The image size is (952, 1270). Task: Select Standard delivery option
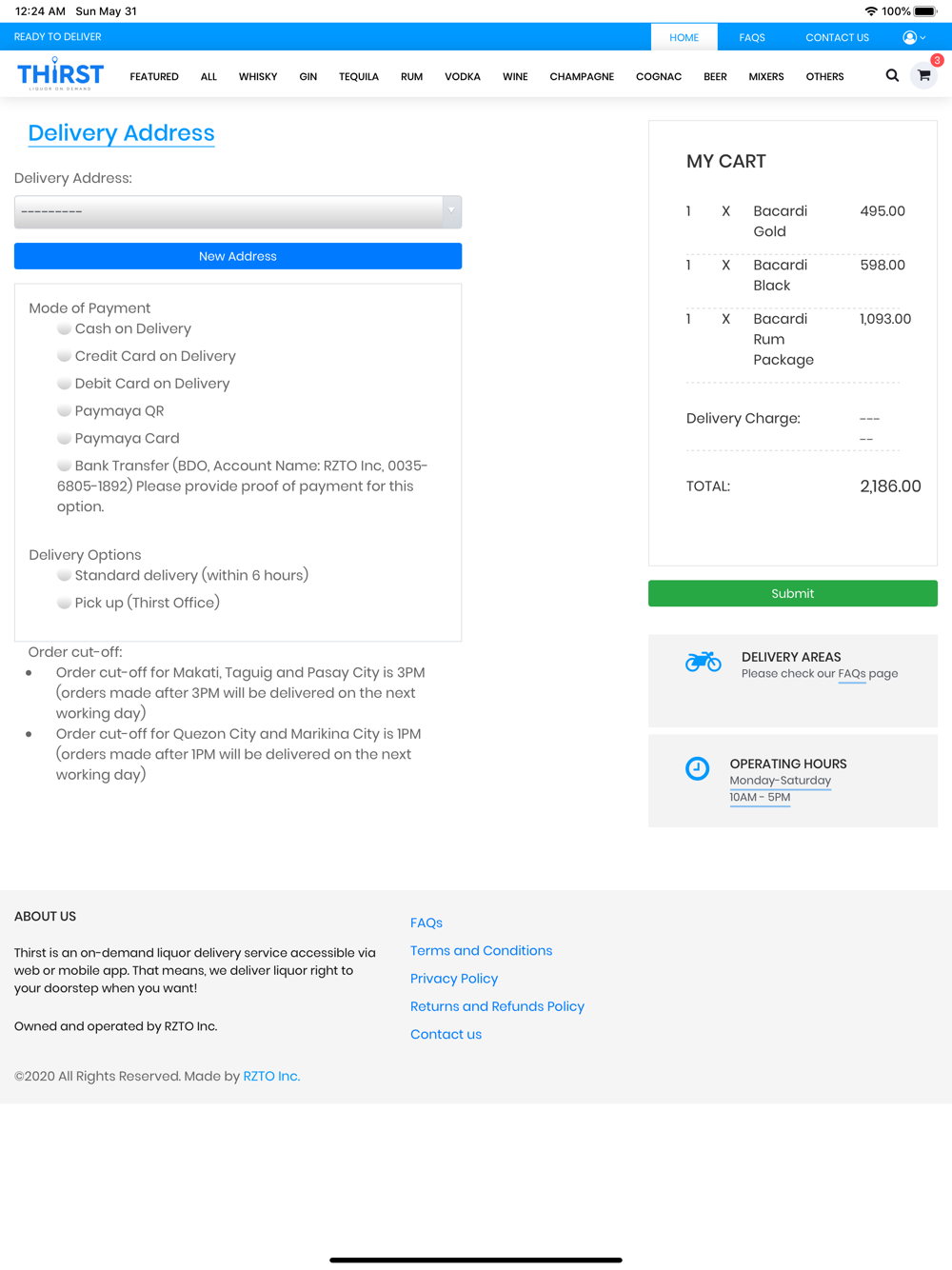(64, 575)
